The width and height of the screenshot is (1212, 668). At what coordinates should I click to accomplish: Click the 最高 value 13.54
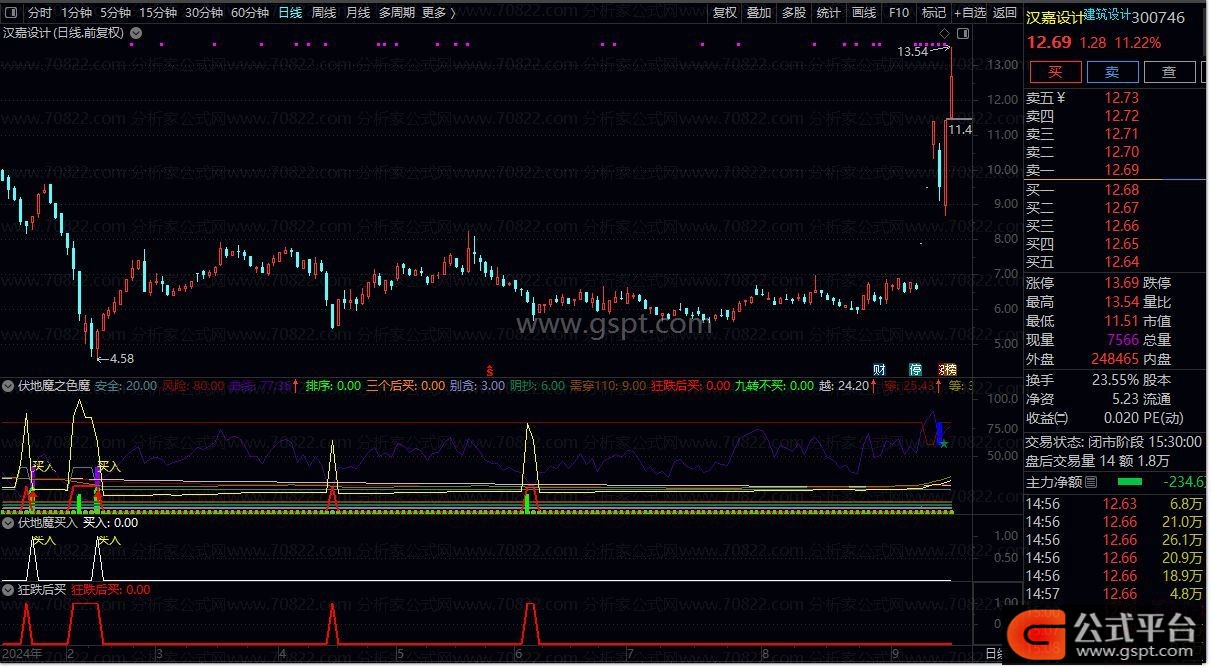1122,302
